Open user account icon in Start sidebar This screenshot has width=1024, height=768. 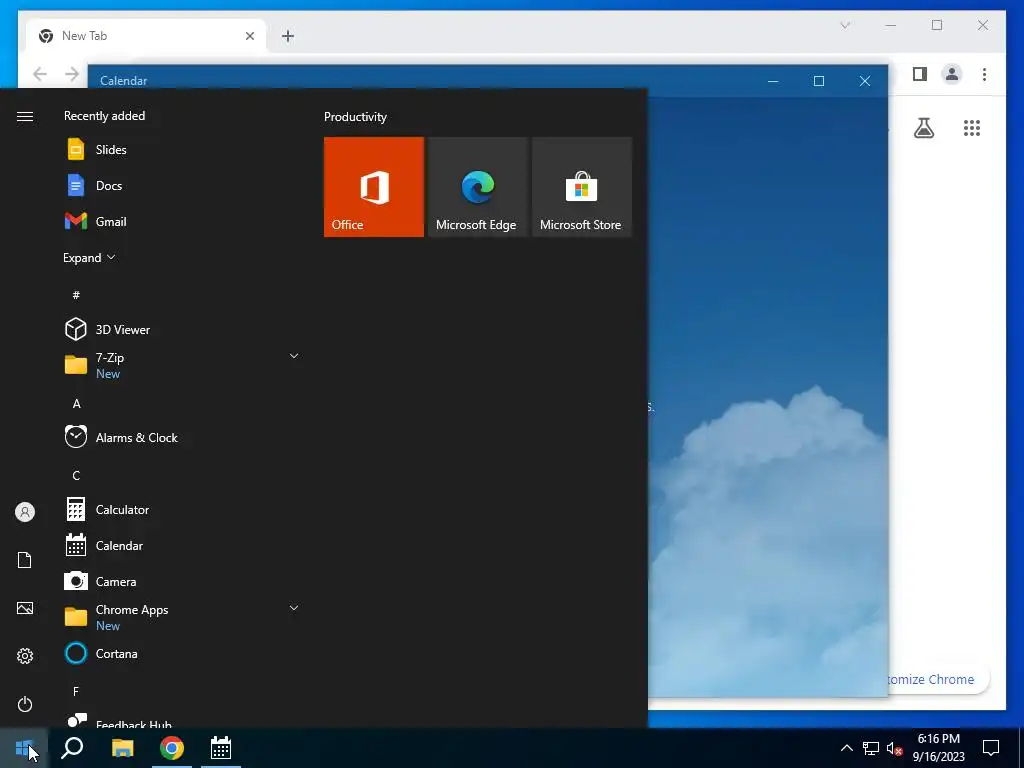click(25, 512)
